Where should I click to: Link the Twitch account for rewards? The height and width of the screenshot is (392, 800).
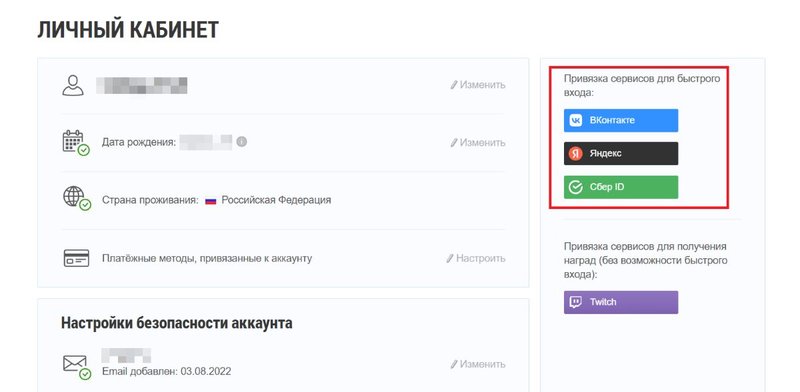click(x=621, y=302)
